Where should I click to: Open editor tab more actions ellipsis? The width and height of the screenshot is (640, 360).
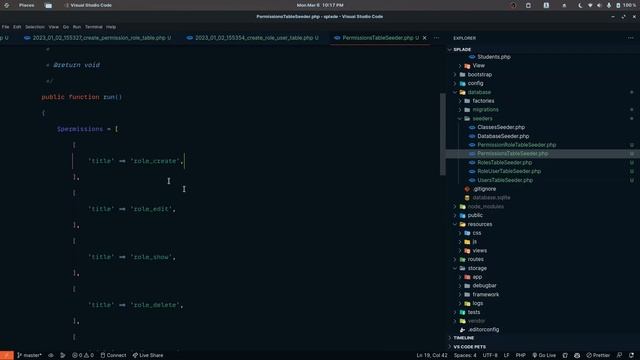coord(436,38)
